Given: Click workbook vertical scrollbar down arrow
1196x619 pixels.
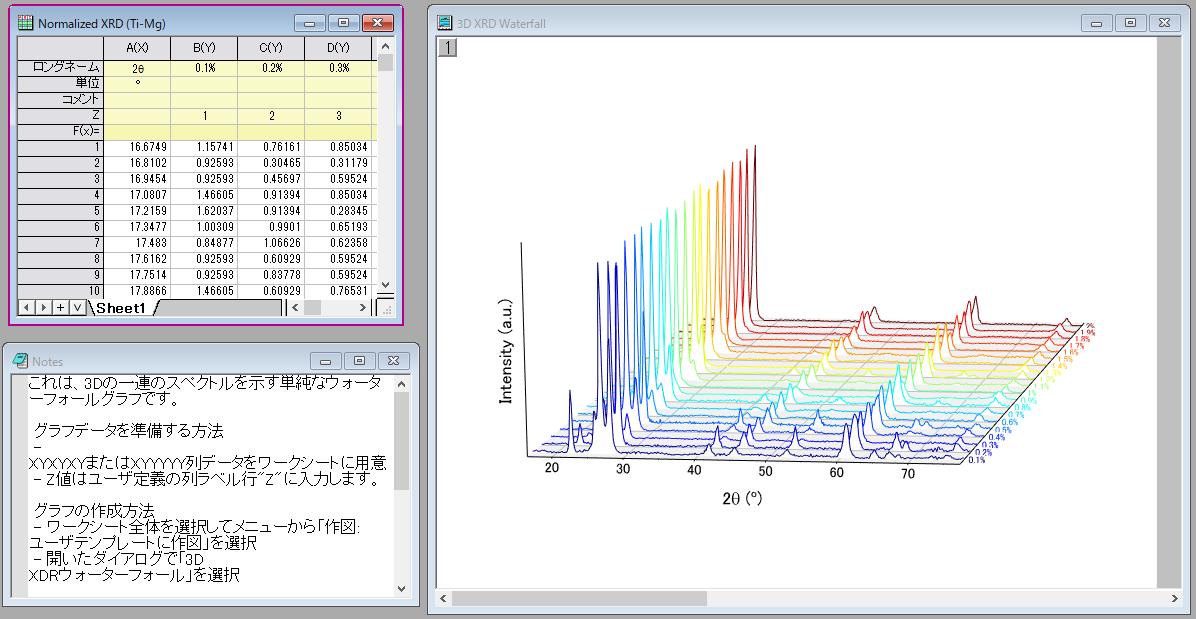Looking at the screenshot, I should tap(385, 283).
